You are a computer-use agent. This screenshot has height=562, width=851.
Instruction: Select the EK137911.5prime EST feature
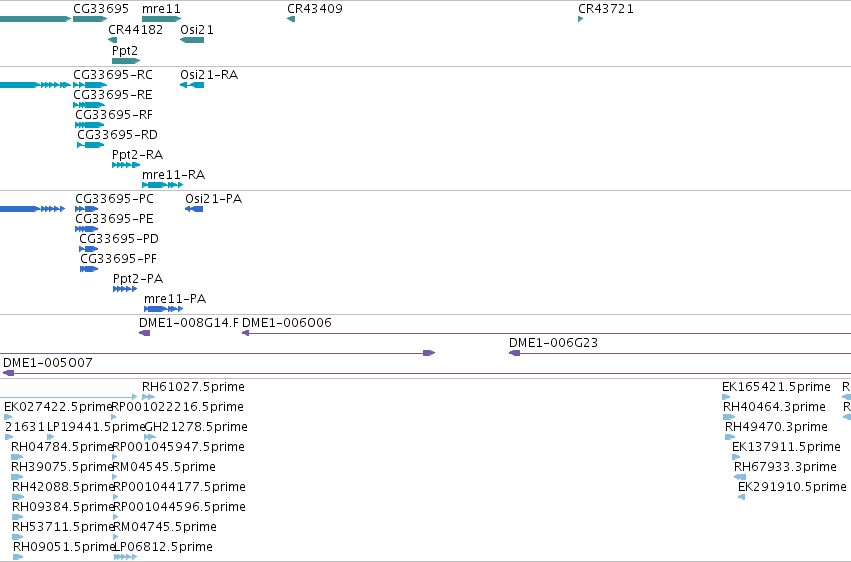tap(736, 457)
